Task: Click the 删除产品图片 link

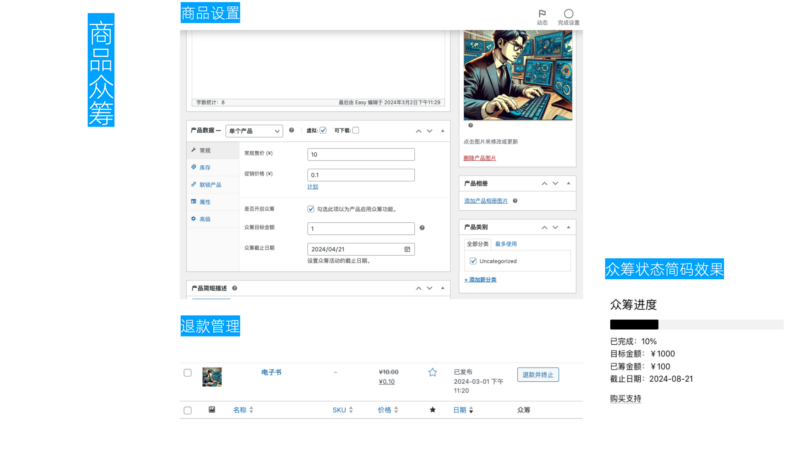Action: coord(480,158)
